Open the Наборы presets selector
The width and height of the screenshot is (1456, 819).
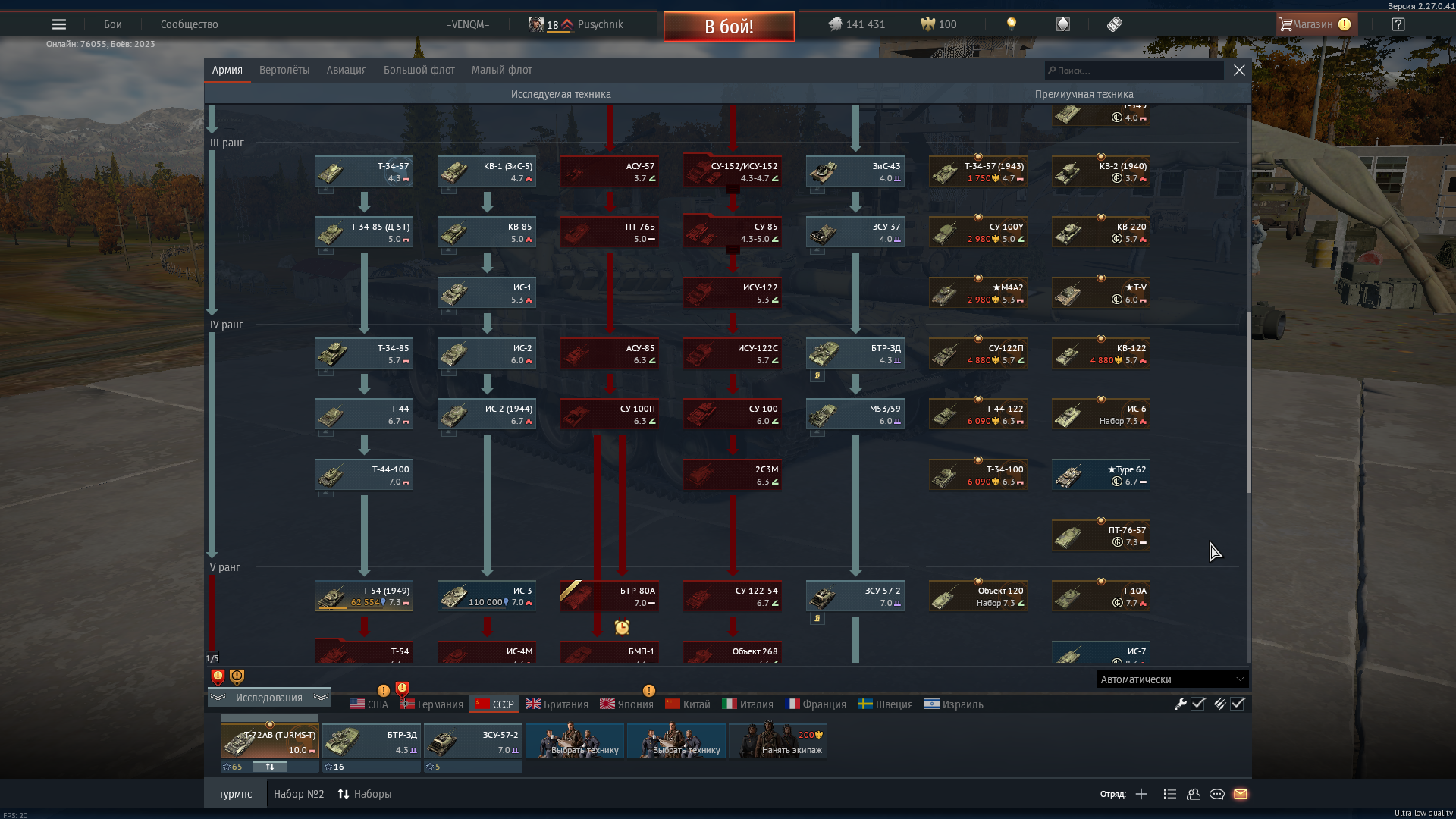tap(365, 794)
